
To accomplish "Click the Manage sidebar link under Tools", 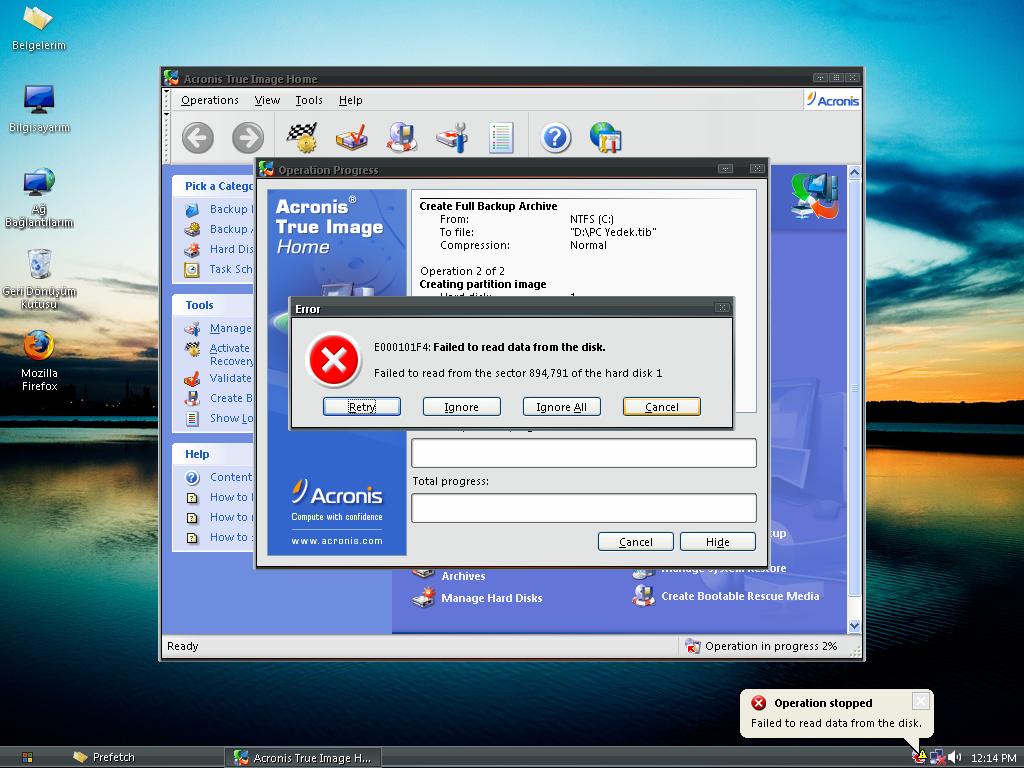I will tap(231, 328).
